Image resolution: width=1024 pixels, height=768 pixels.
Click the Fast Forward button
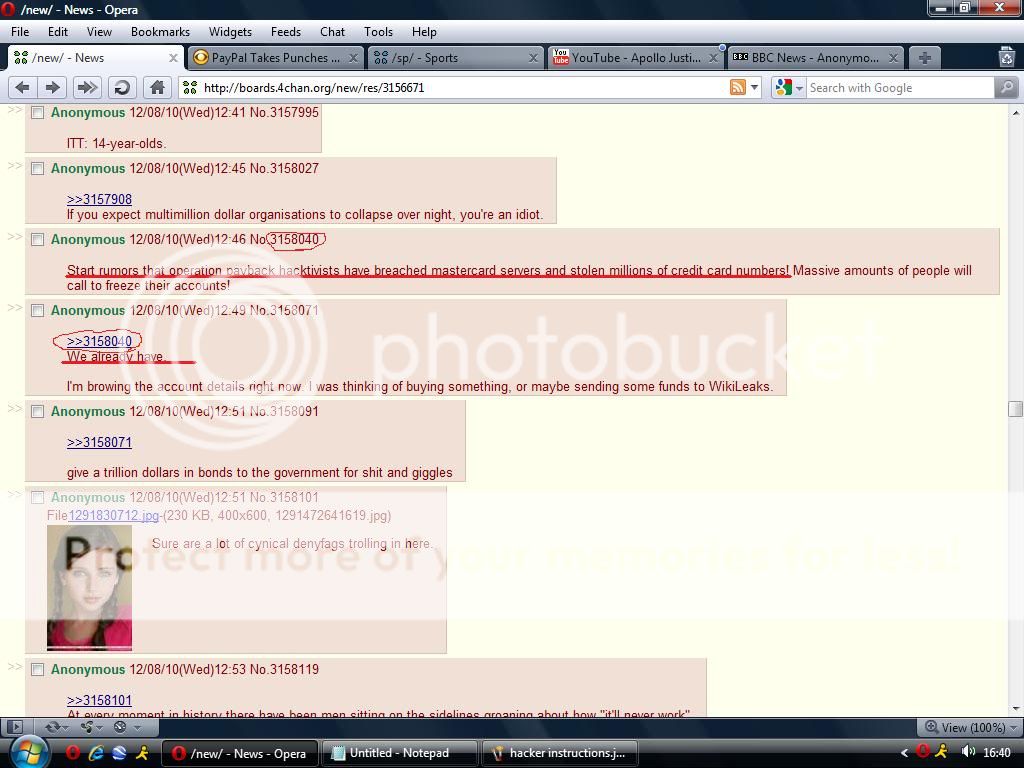[87, 88]
